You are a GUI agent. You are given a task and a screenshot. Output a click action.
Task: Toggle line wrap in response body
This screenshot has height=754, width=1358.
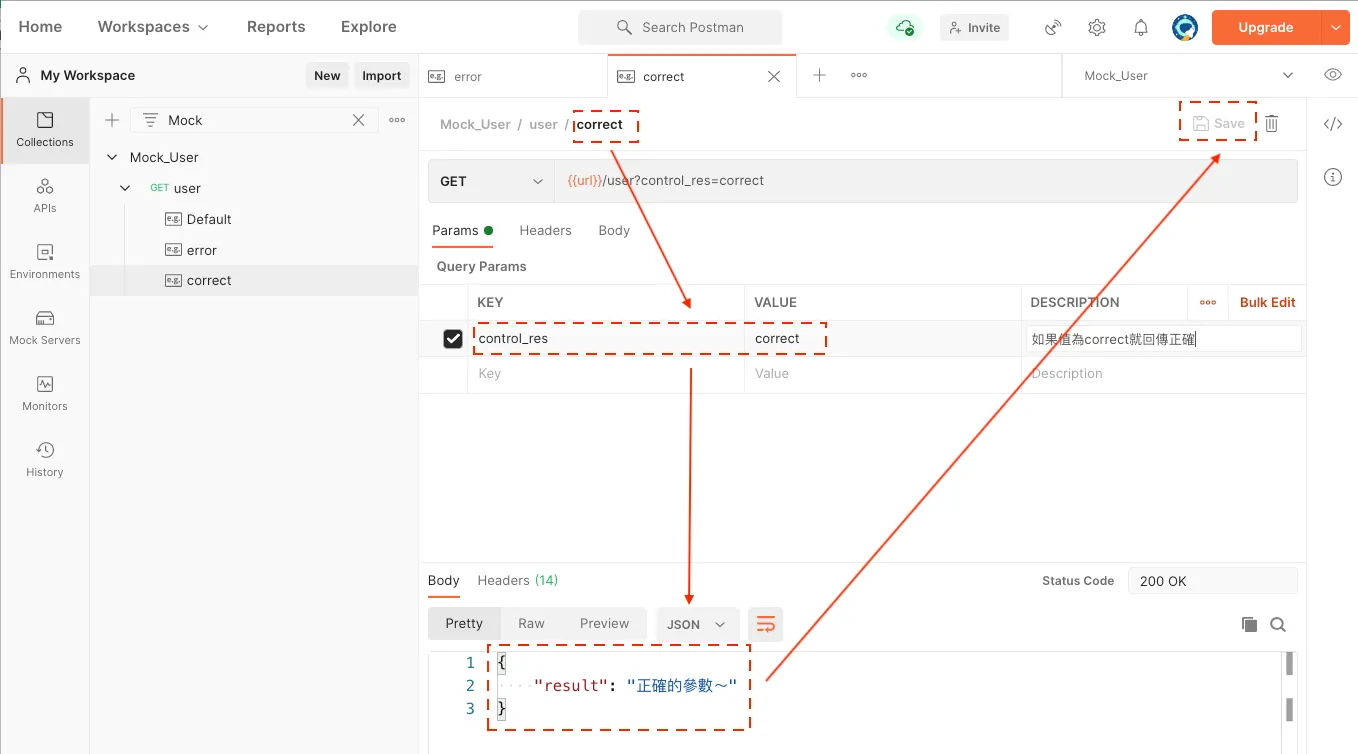click(x=765, y=624)
